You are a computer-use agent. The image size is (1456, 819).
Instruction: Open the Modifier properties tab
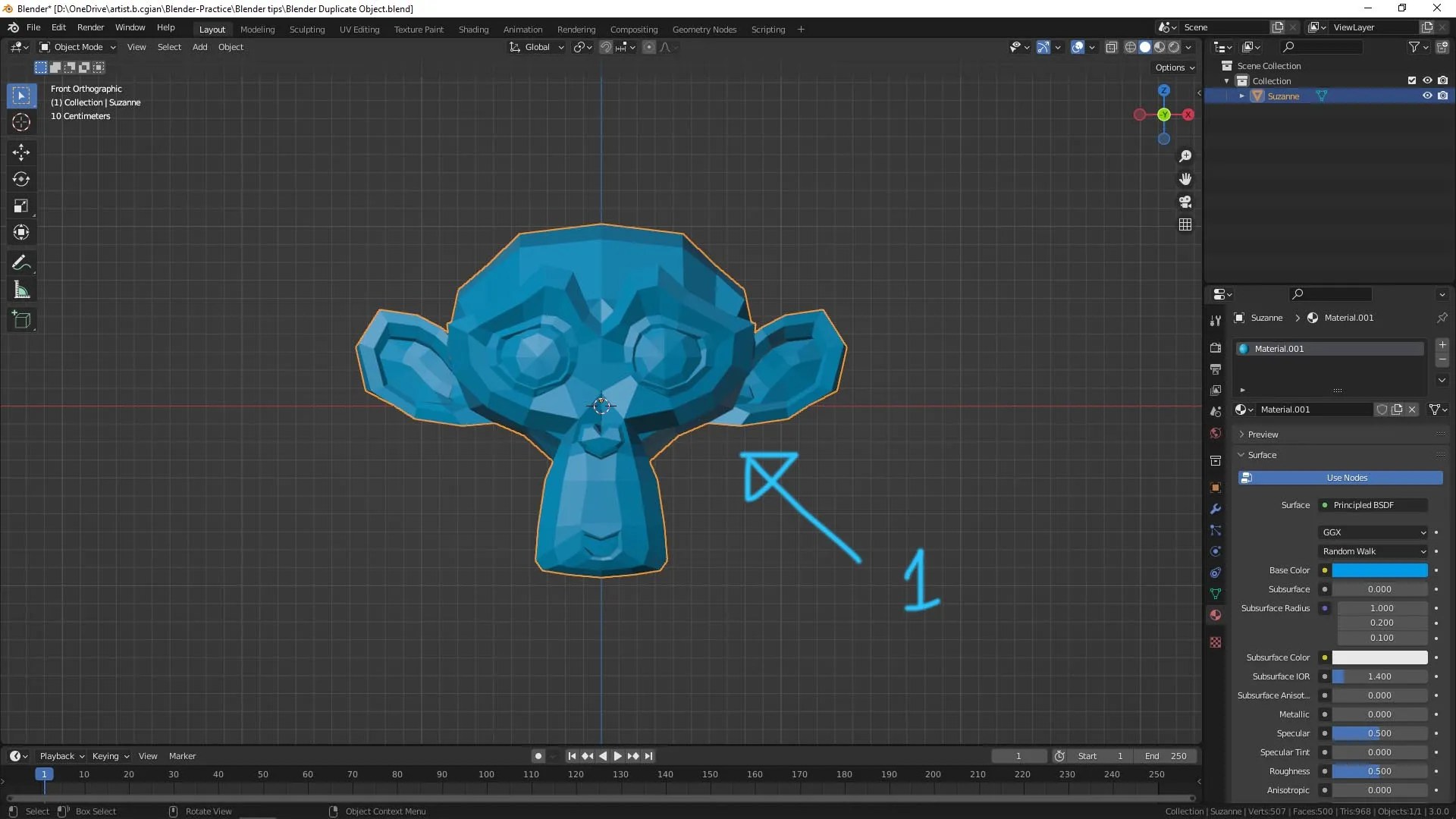(x=1216, y=509)
